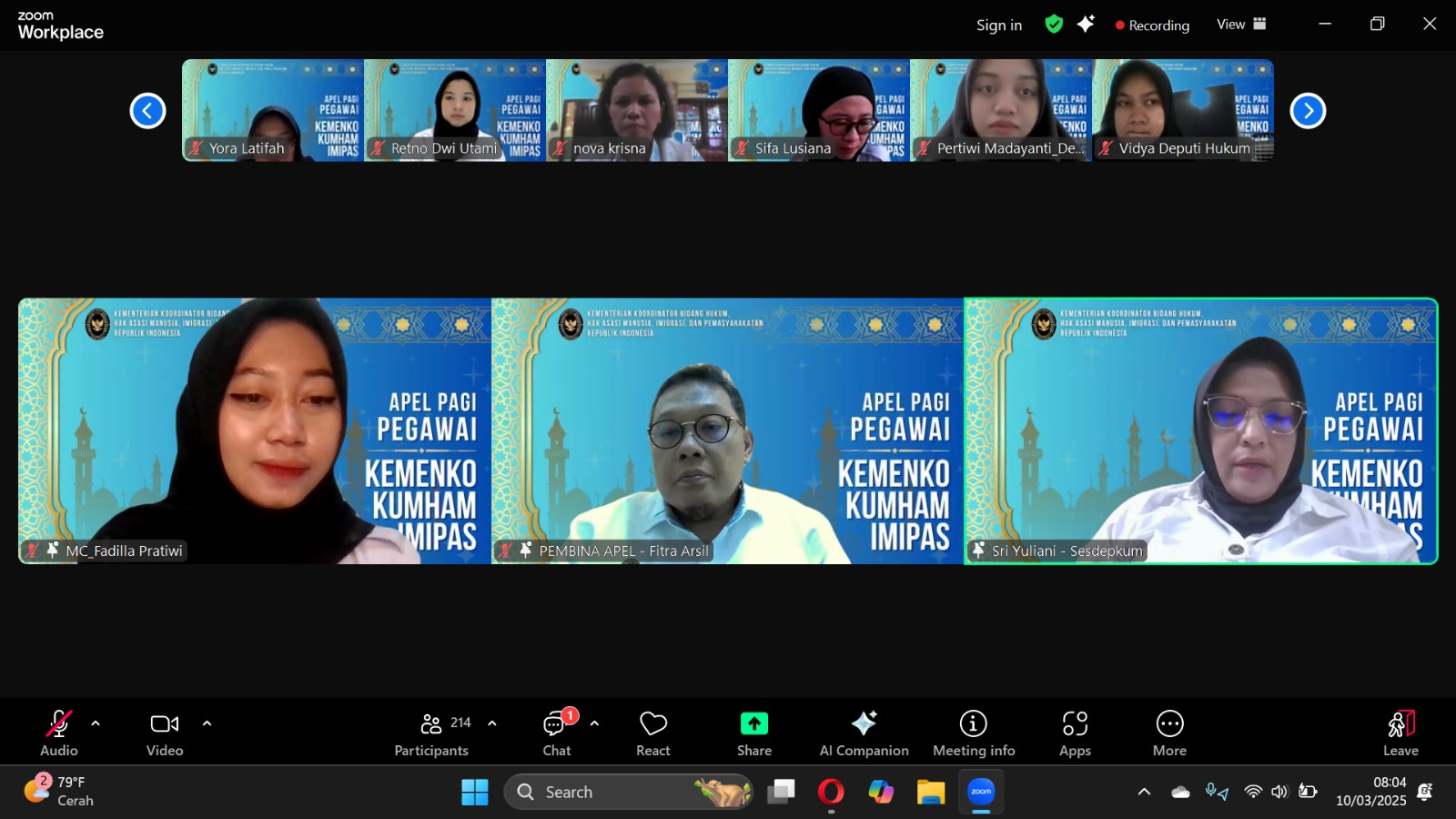Expand the audio settings arrow
Screen dimensions: 1456x819
(96, 723)
